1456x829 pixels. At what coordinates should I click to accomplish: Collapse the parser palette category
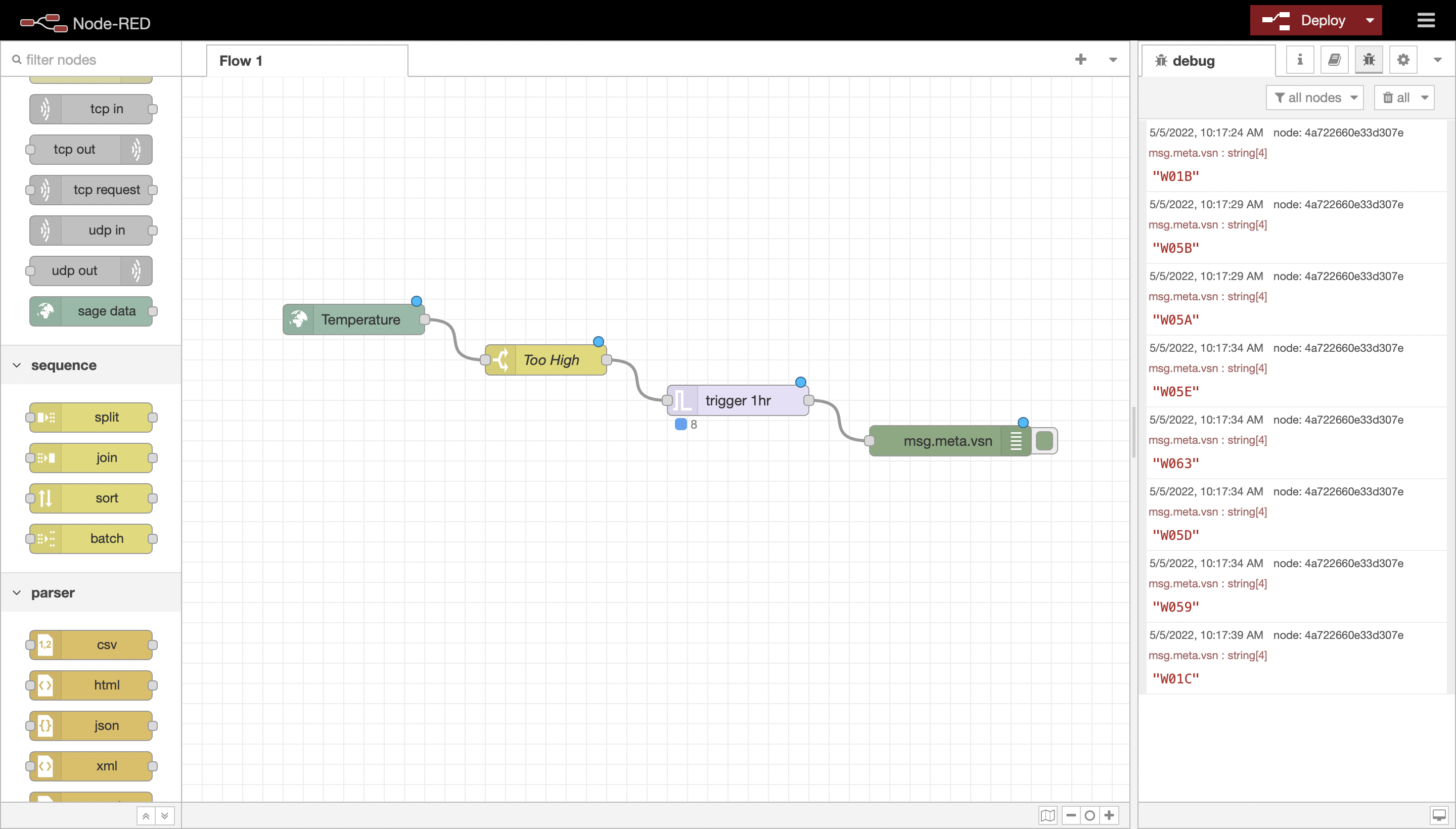(17, 593)
